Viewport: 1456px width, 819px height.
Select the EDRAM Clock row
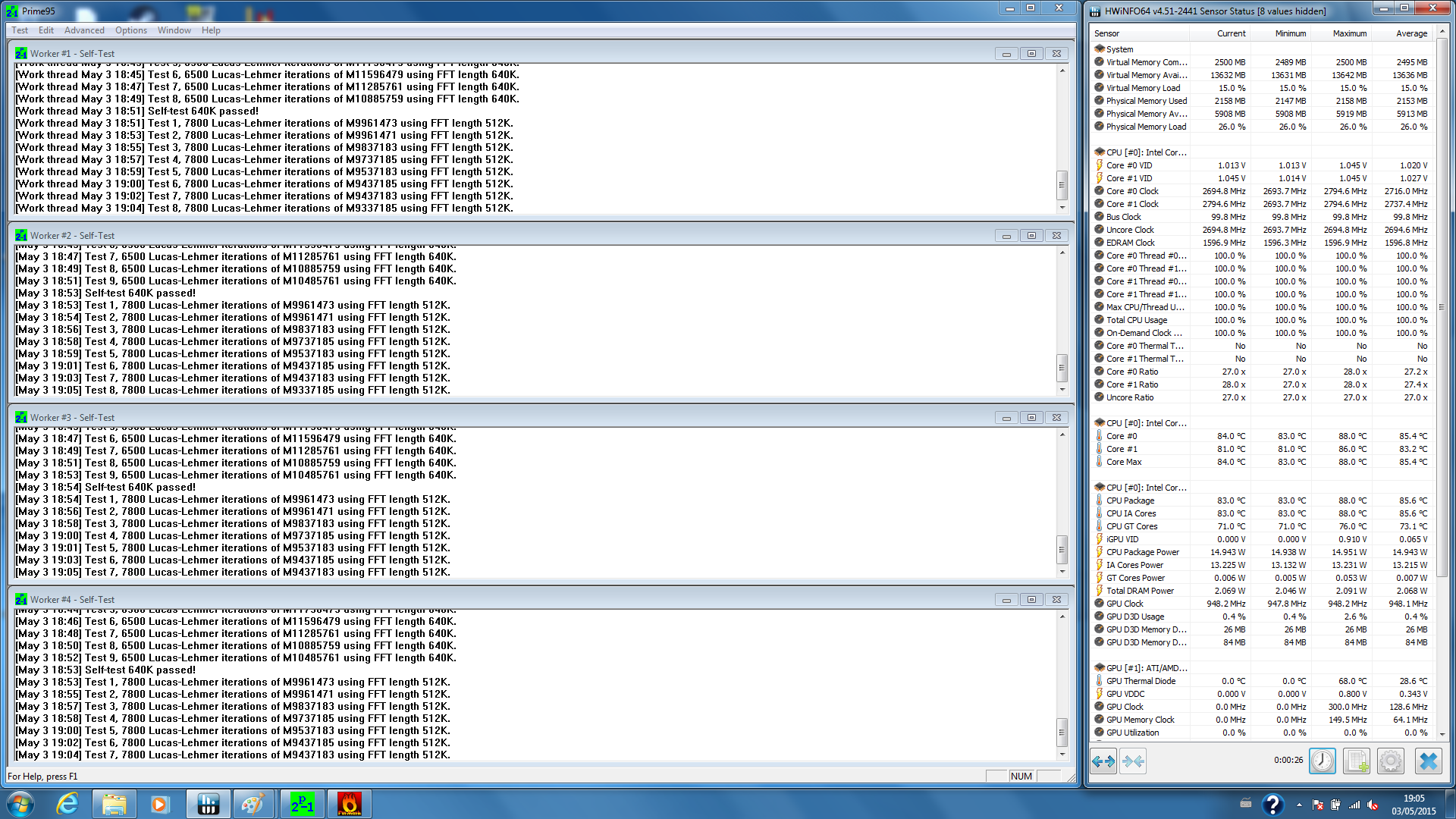click(x=1262, y=243)
